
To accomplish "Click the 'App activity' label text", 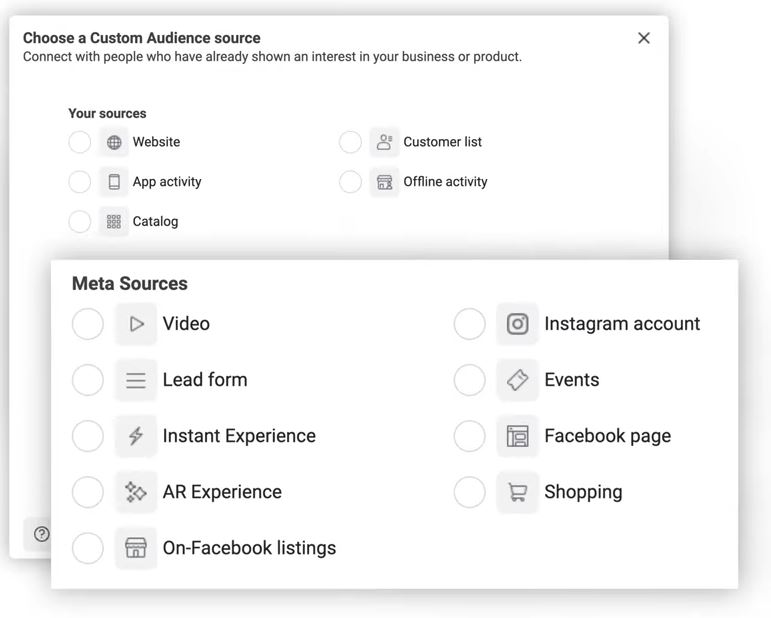I will 167,182.
